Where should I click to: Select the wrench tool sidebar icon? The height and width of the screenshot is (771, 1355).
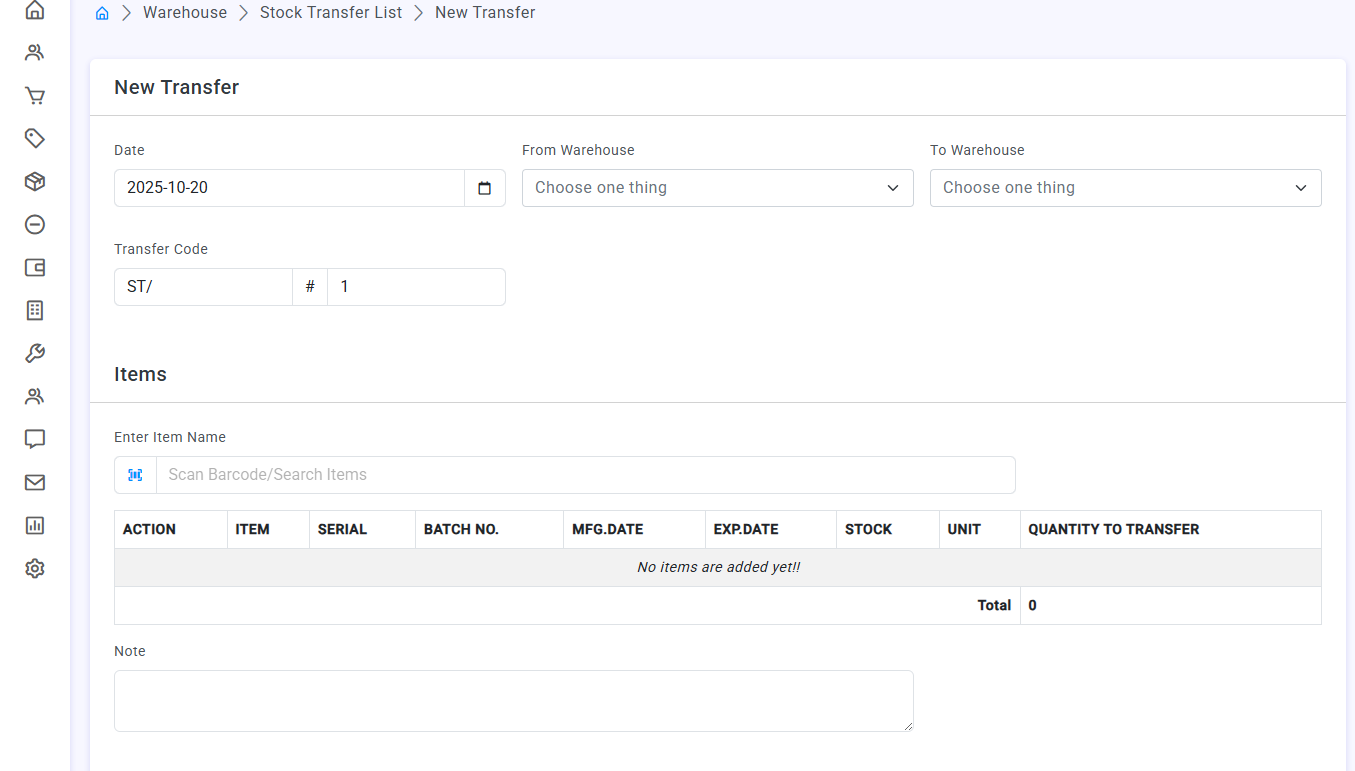tap(35, 353)
